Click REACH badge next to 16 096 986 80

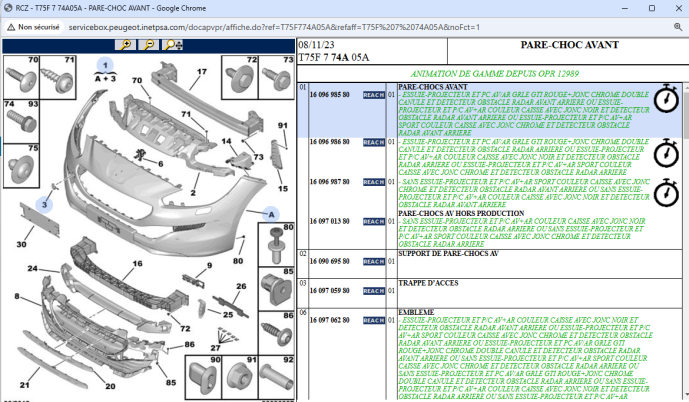(x=374, y=142)
